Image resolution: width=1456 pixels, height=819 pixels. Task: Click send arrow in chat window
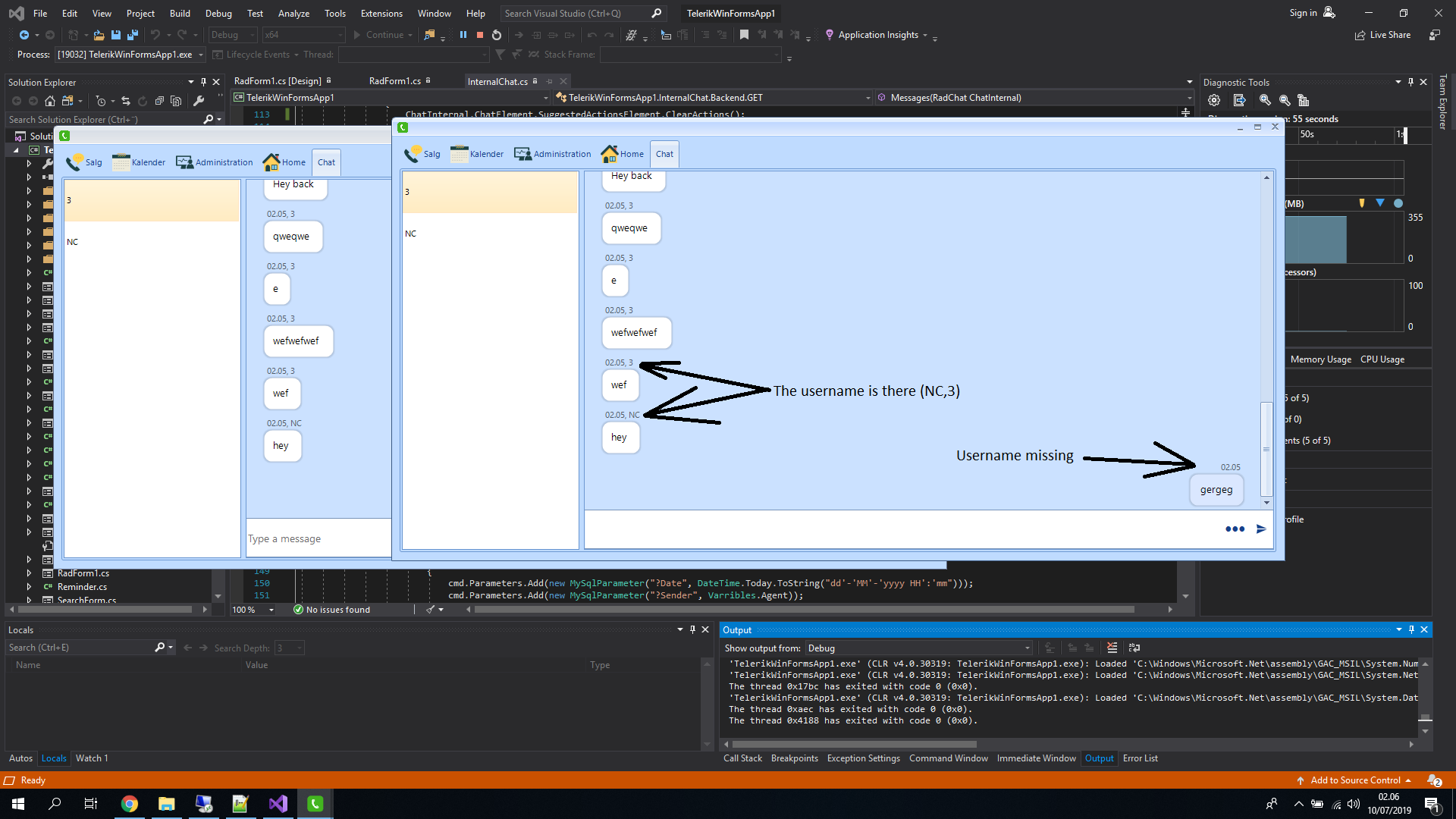pyautogui.click(x=1261, y=529)
